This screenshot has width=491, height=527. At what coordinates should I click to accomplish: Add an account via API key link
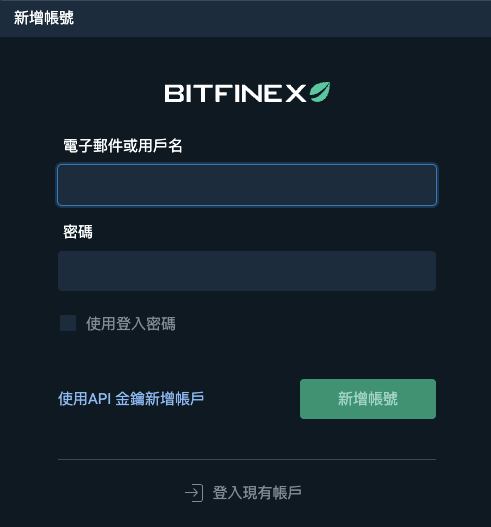131,399
